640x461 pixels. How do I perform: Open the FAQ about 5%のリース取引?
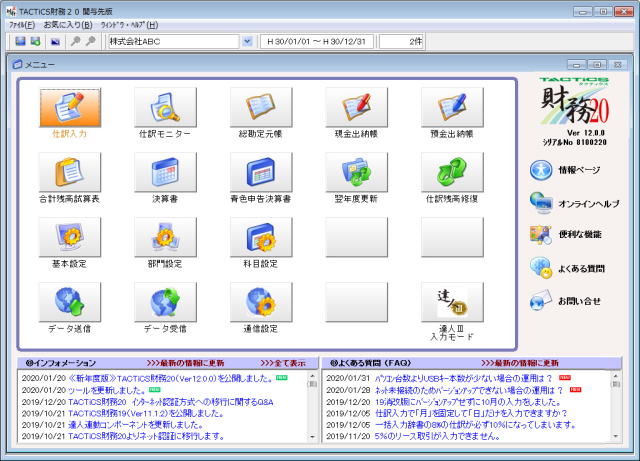pyautogui.click(x=437, y=437)
